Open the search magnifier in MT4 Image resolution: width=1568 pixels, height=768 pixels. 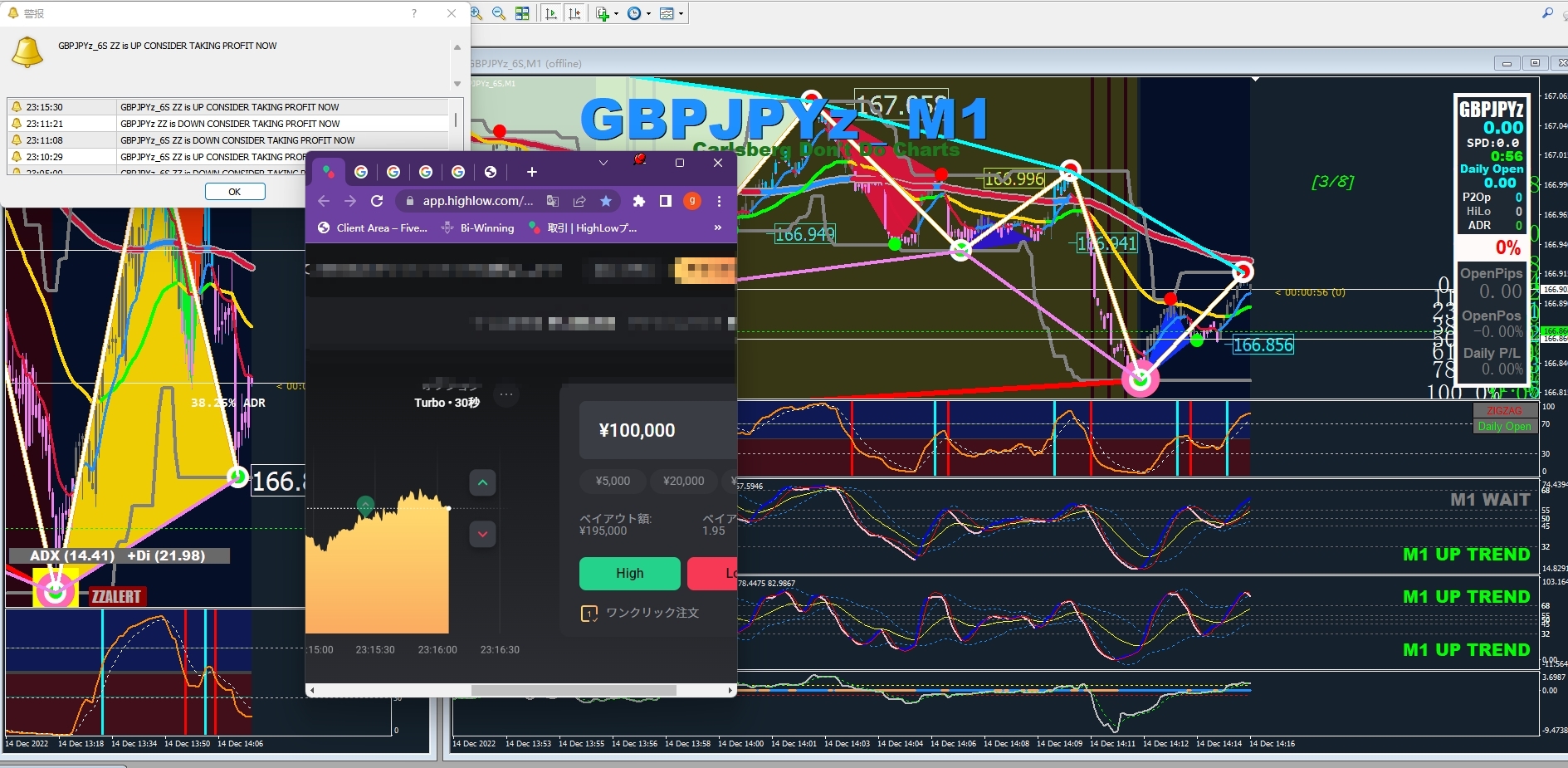(x=1547, y=13)
